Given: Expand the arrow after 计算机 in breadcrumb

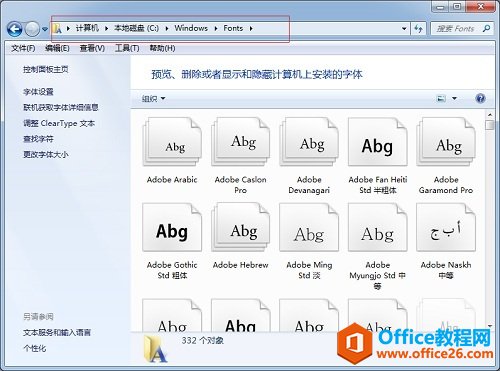Looking at the screenshot, I should coord(106,29).
